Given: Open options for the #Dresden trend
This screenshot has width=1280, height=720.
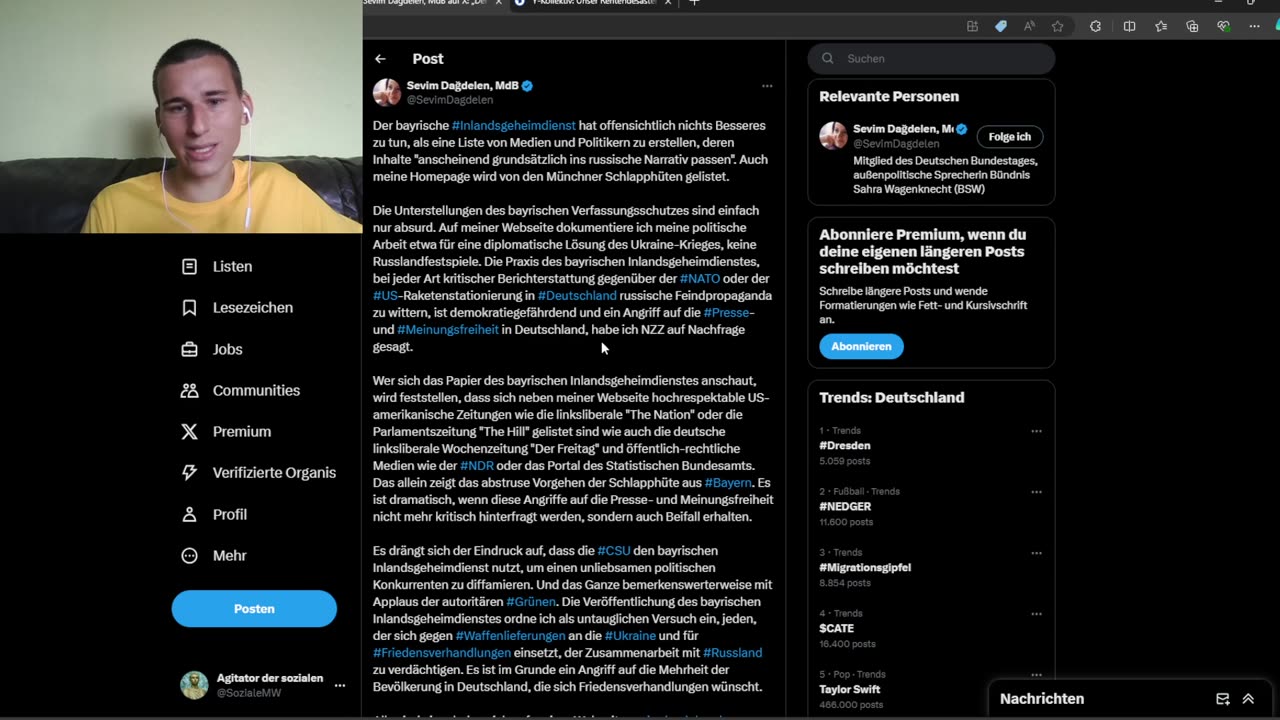Looking at the screenshot, I should coord(1036,431).
